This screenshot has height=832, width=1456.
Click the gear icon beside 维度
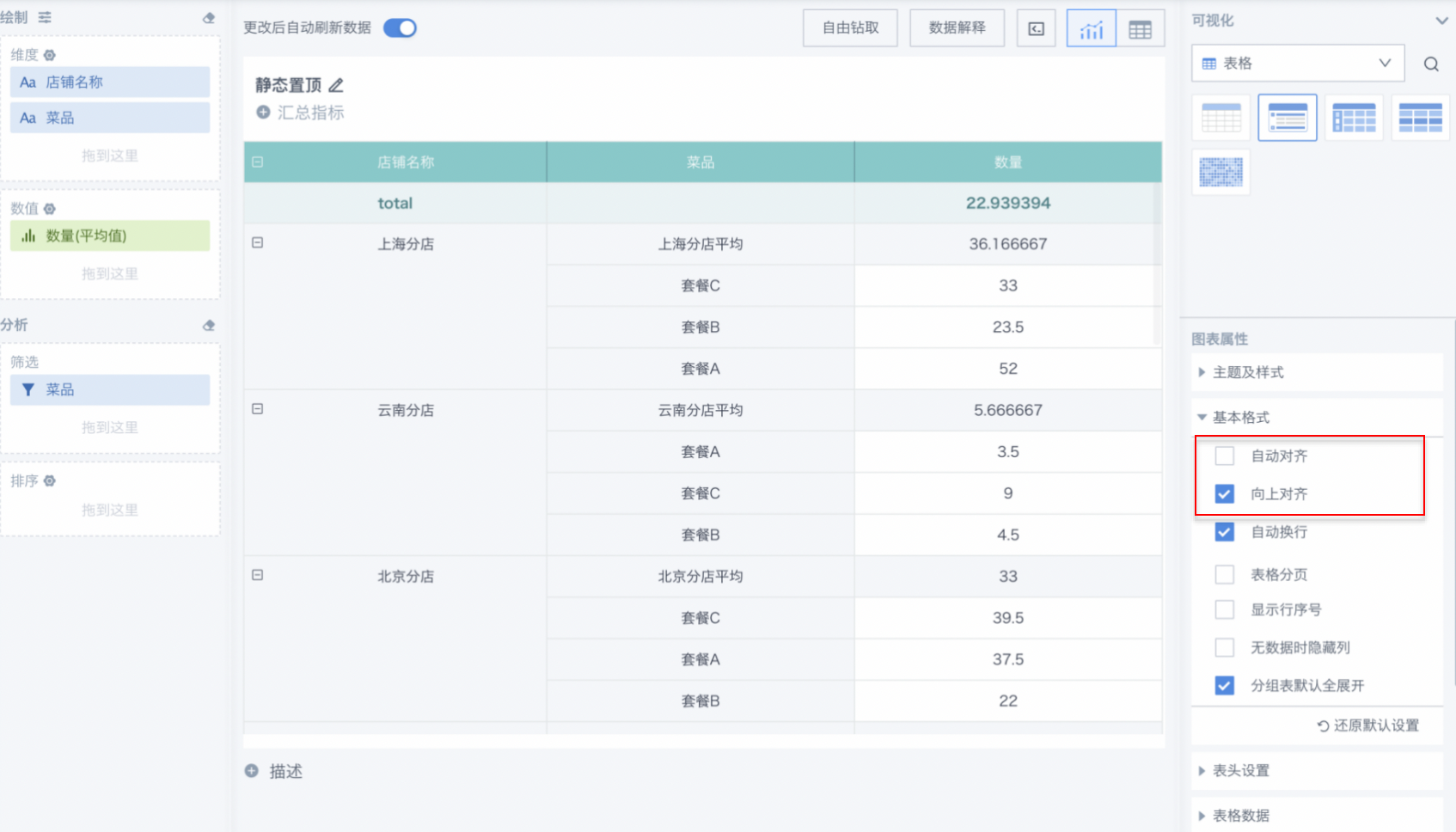(x=50, y=55)
